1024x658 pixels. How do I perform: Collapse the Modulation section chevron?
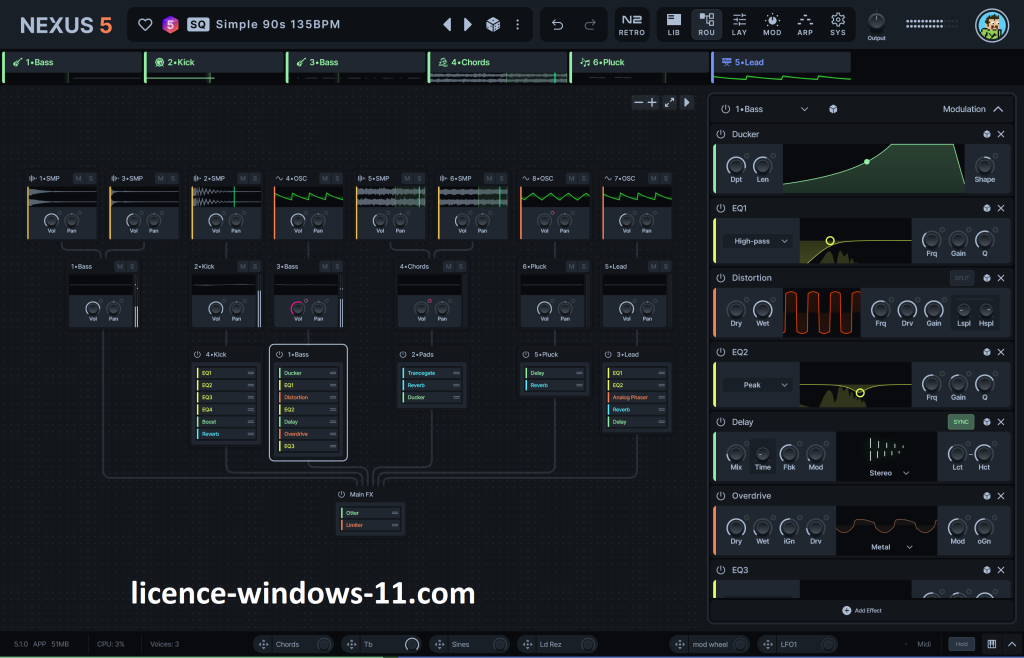pyautogui.click(x=997, y=109)
